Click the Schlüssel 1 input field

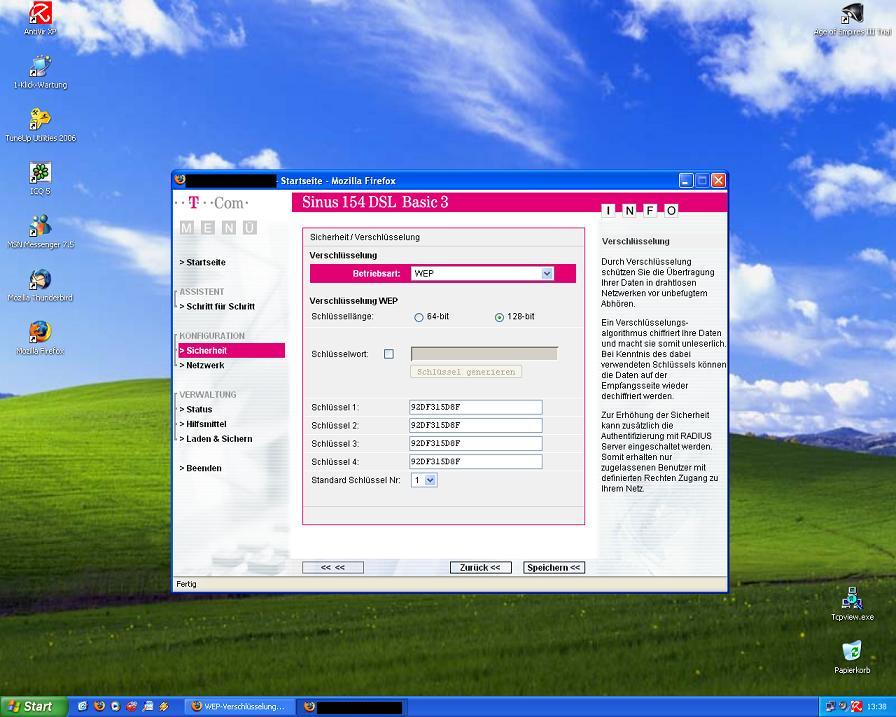[x=476, y=407]
